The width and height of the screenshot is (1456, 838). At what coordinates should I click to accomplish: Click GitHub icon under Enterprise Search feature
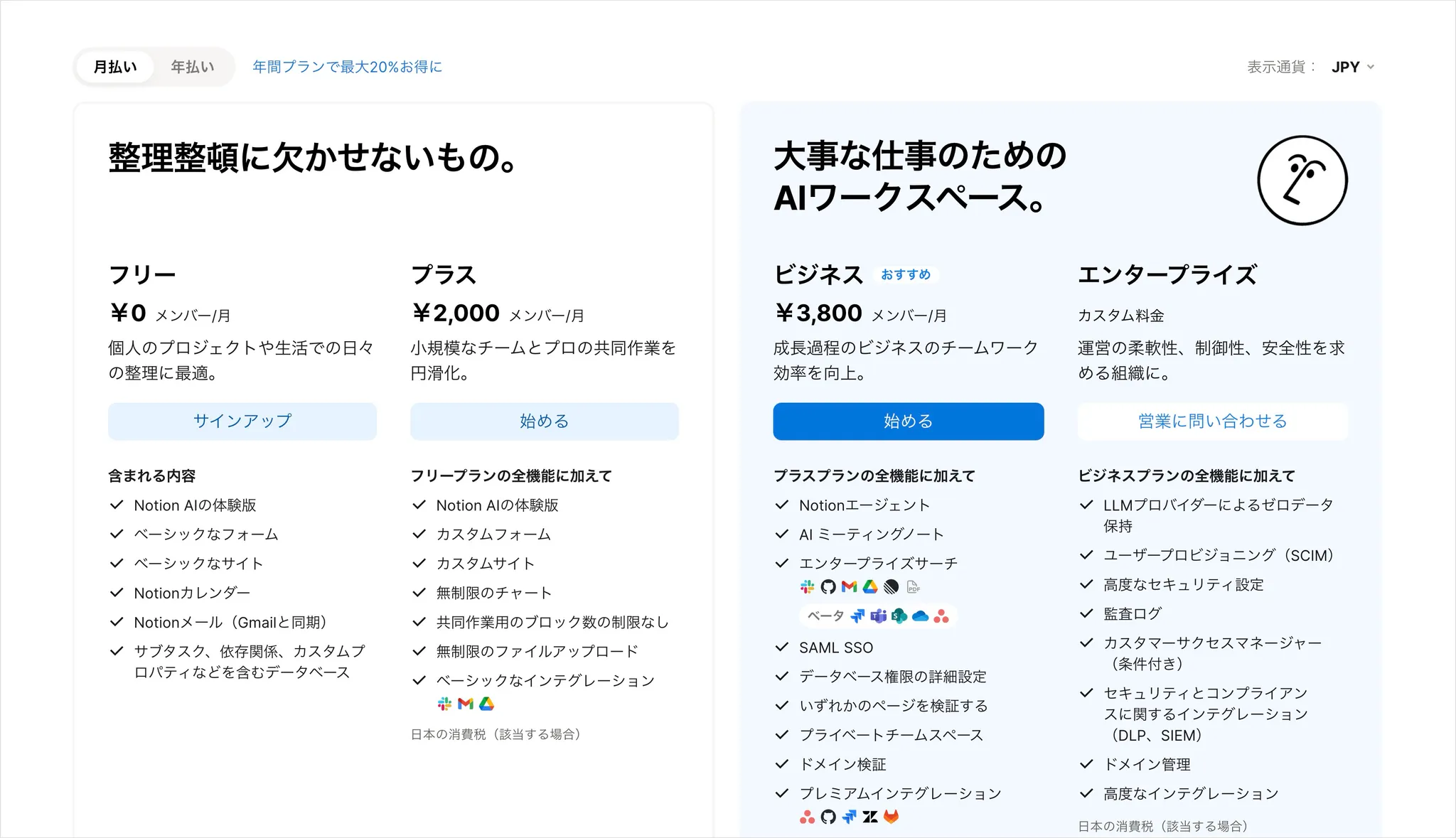tap(828, 587)
